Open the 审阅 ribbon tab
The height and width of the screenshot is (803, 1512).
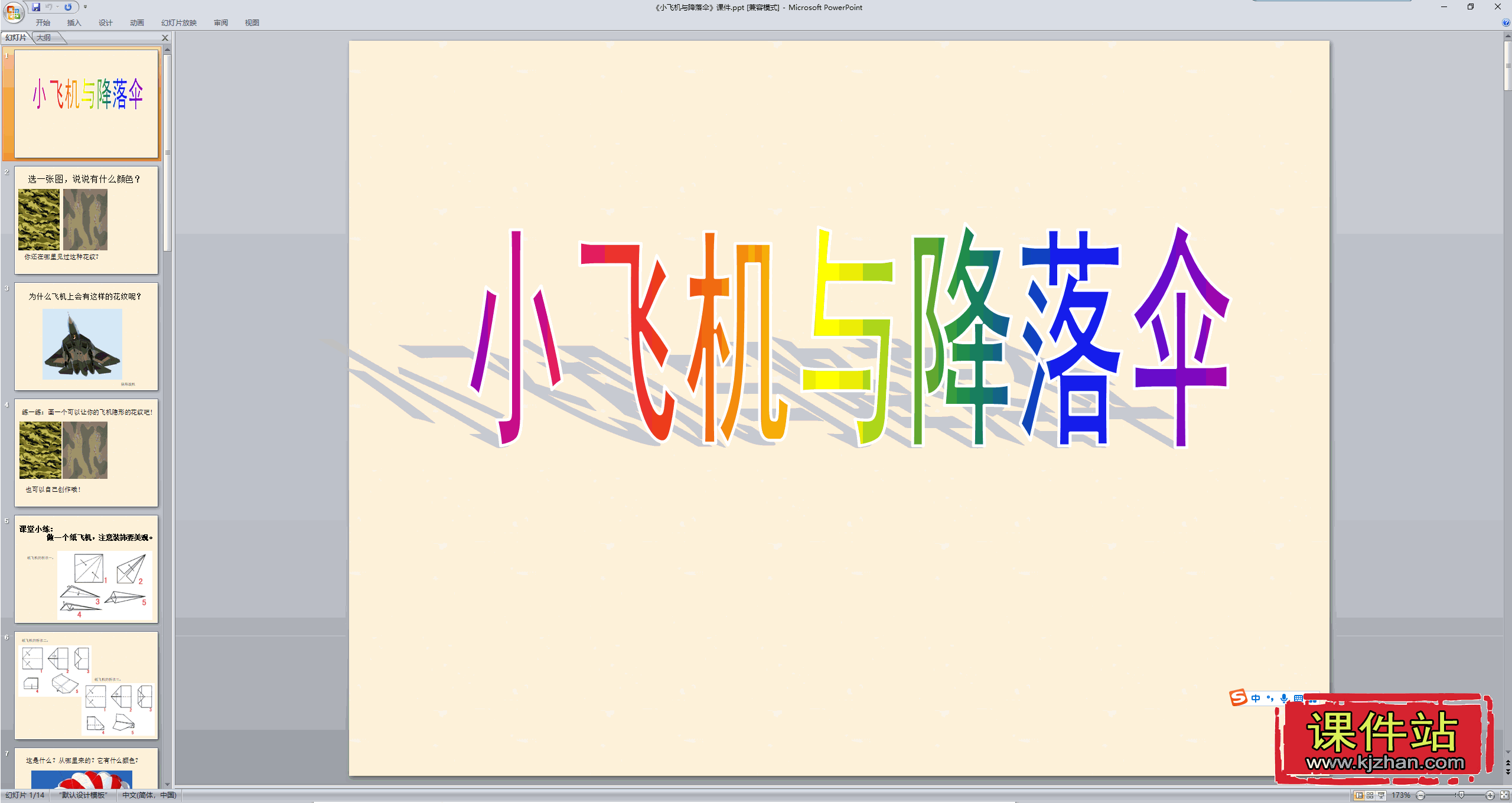(x=220, y=22)
